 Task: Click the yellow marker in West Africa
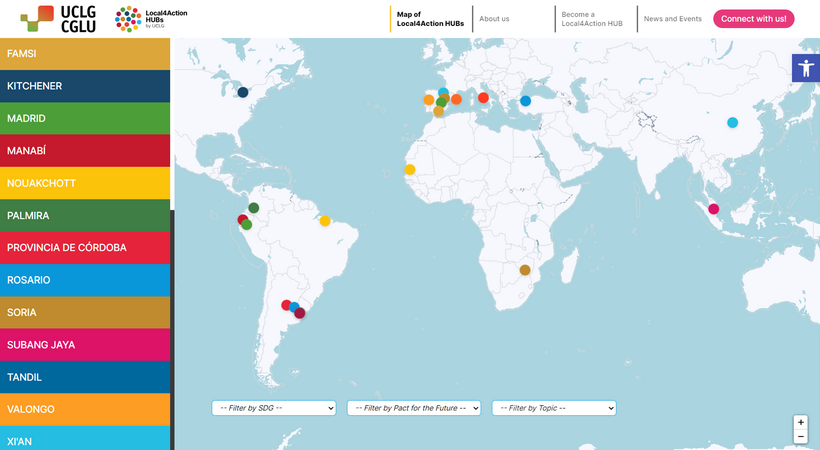click(x=409, y=170)
